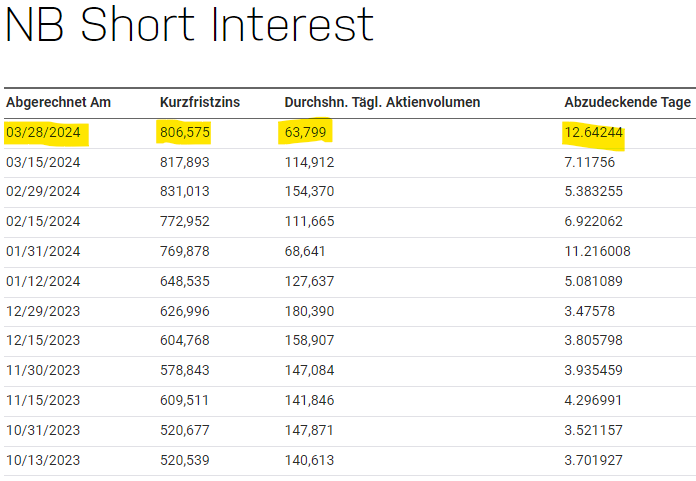Click short interest value 831,013
The height and width of the screenshot is (481, 696).
185,192
